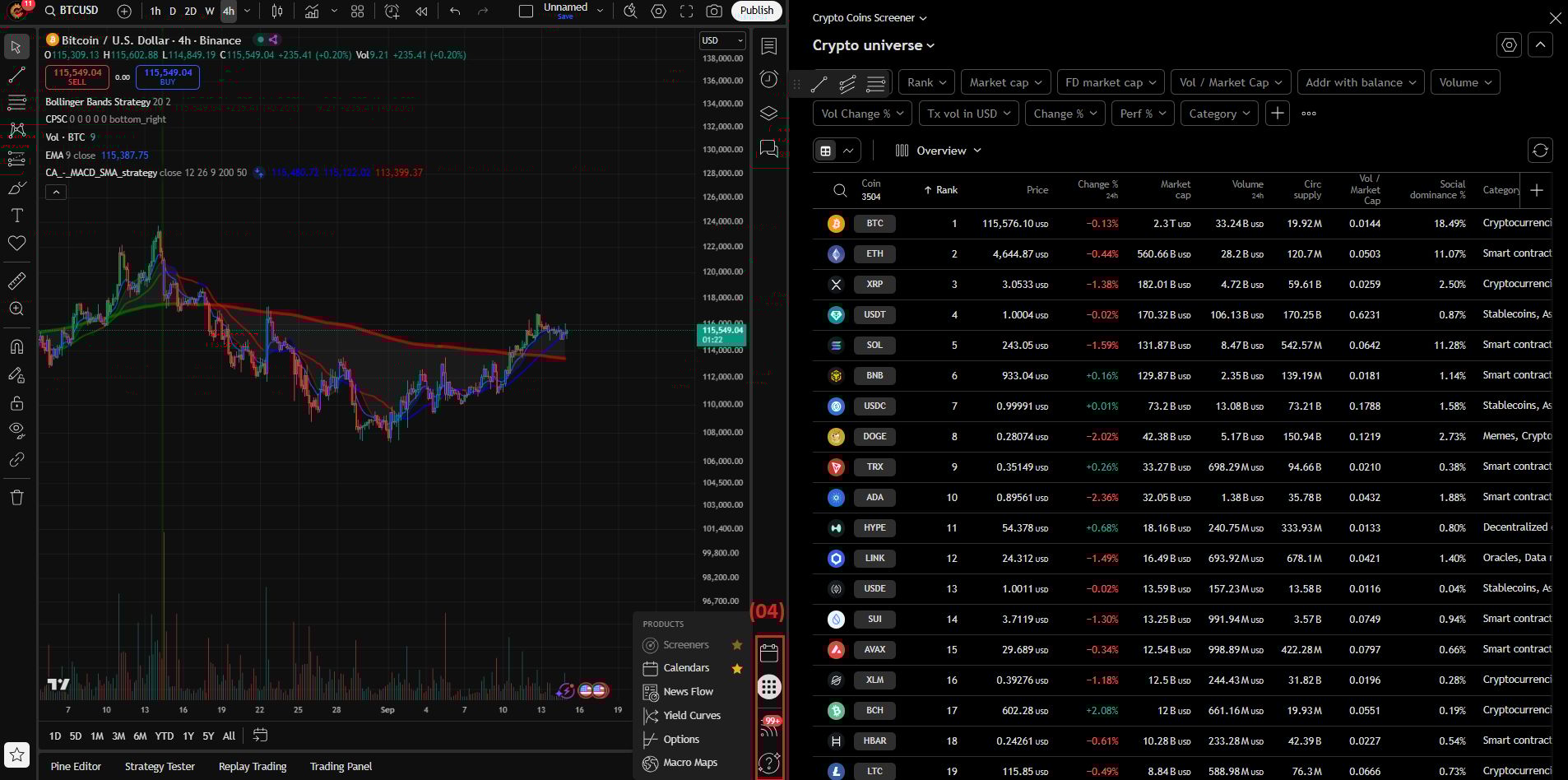Open the Strategy Tester tab
Viewport: 1568px width, 780px height.
tap(160, 766)
